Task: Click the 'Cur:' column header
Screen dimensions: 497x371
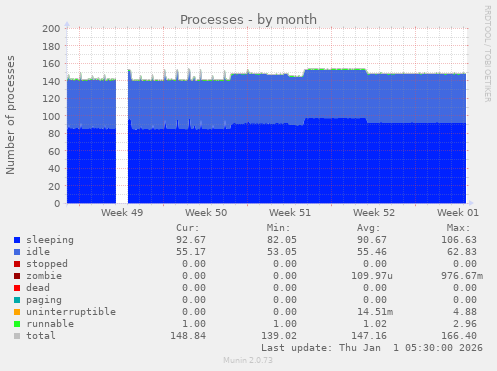Action: tap(188, 228)
